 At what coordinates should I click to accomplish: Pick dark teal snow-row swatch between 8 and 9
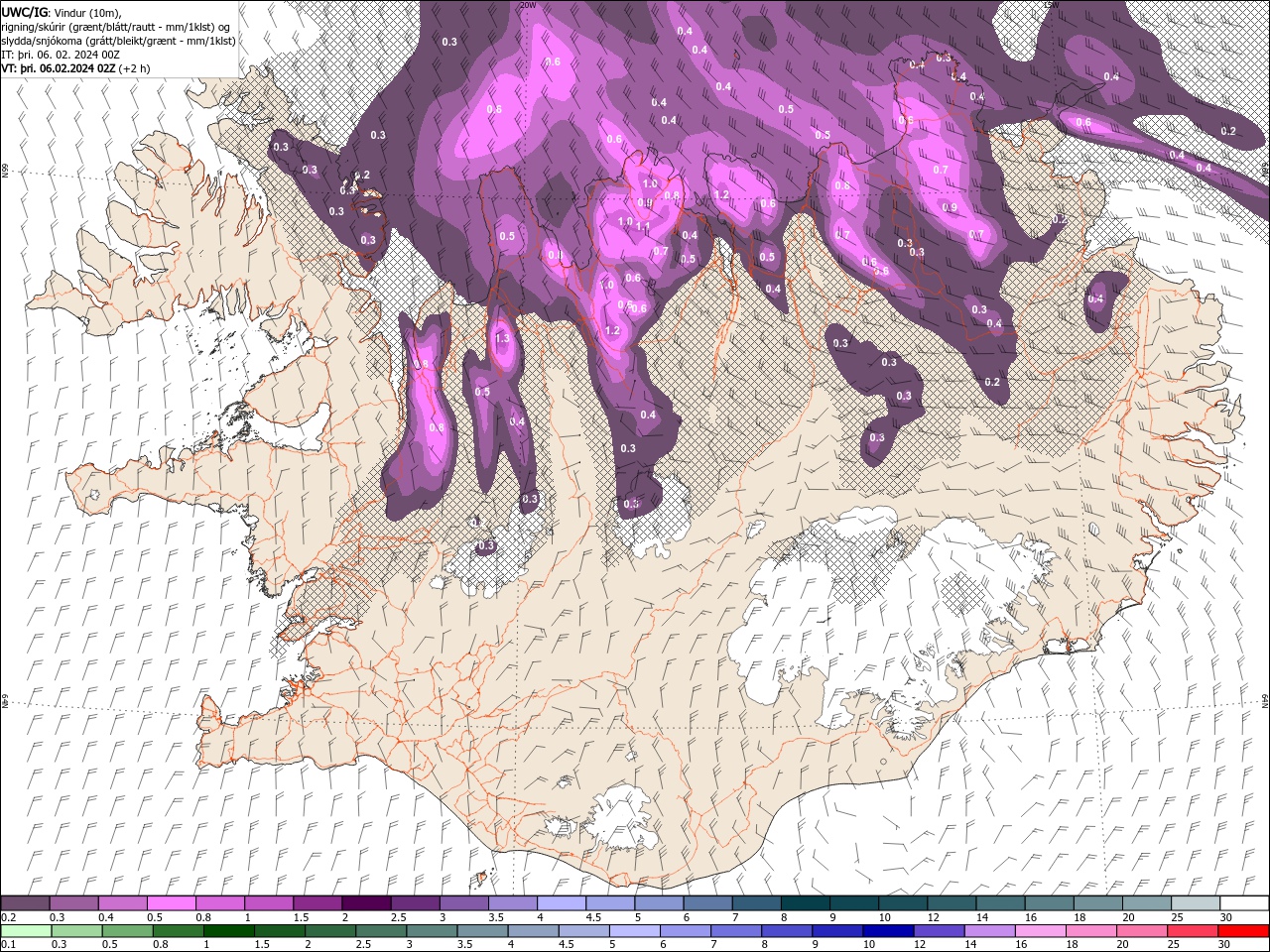805,902
